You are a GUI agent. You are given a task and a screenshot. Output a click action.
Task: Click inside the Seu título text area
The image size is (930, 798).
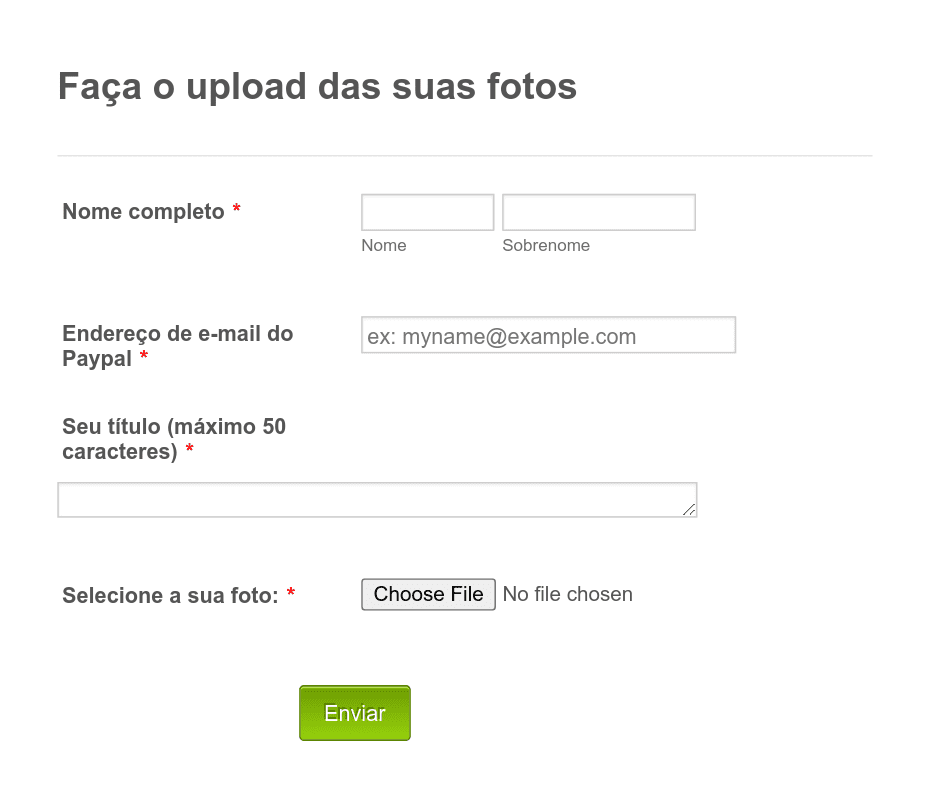[x=377, y=500]
